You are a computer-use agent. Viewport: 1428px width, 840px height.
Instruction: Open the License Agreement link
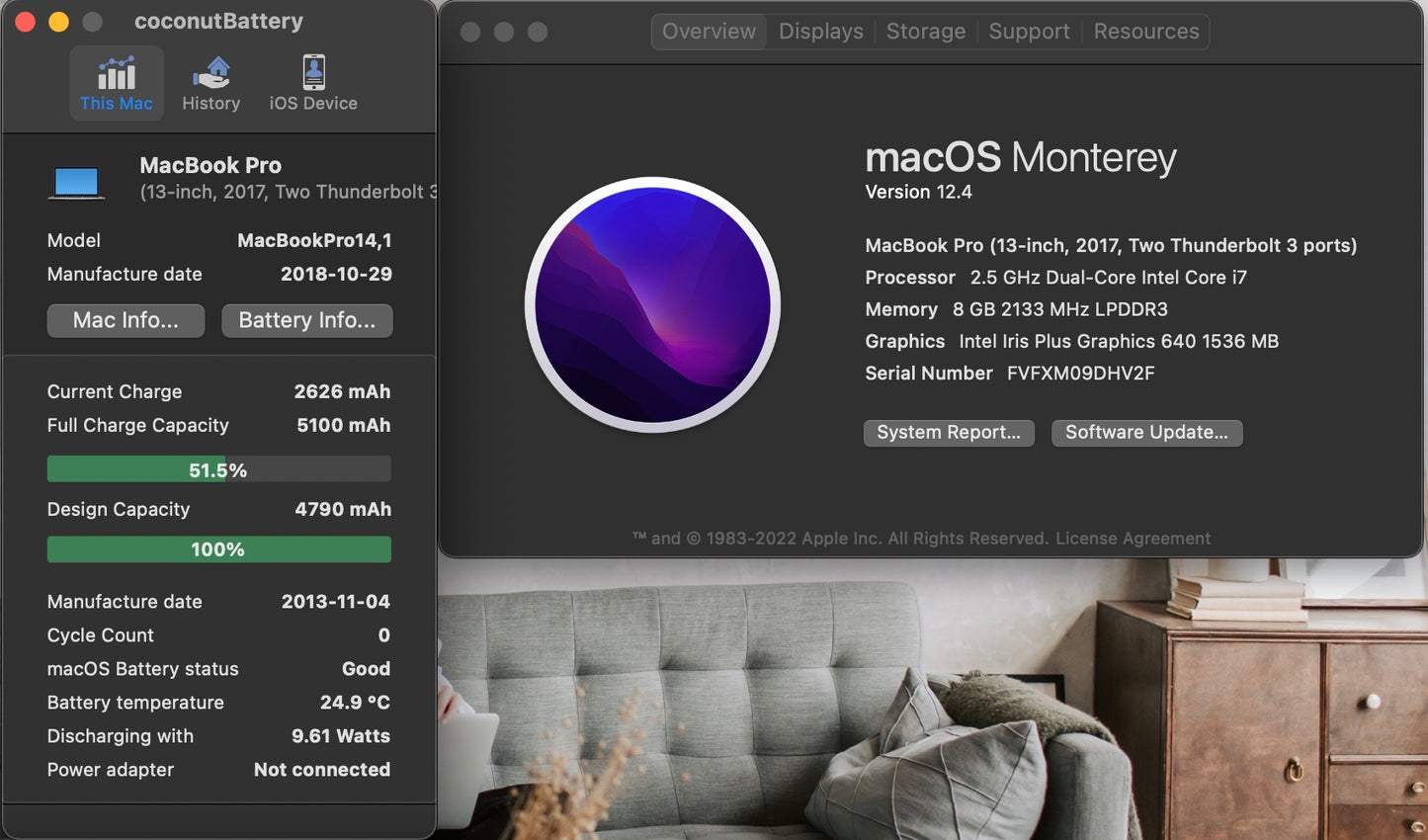(1133, 538)
